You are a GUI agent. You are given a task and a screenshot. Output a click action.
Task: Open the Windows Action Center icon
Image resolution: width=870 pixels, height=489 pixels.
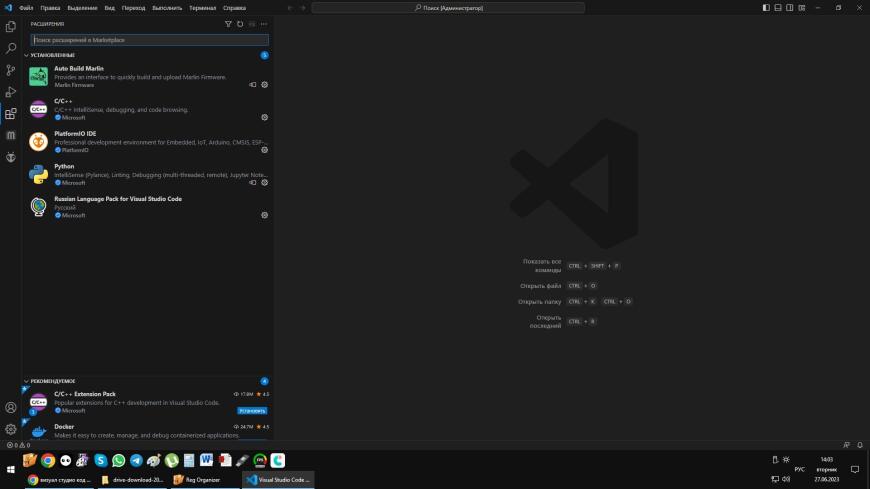[855, 469]
